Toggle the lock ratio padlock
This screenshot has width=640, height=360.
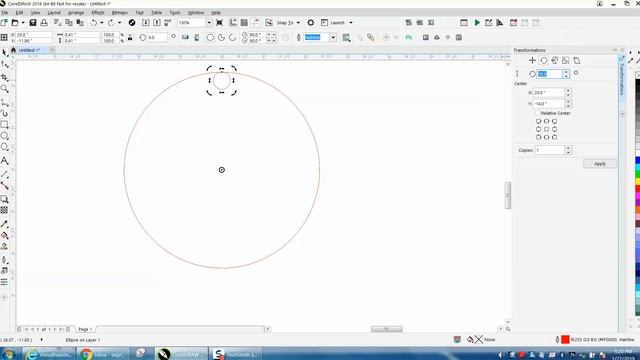(x=130, y=38)
